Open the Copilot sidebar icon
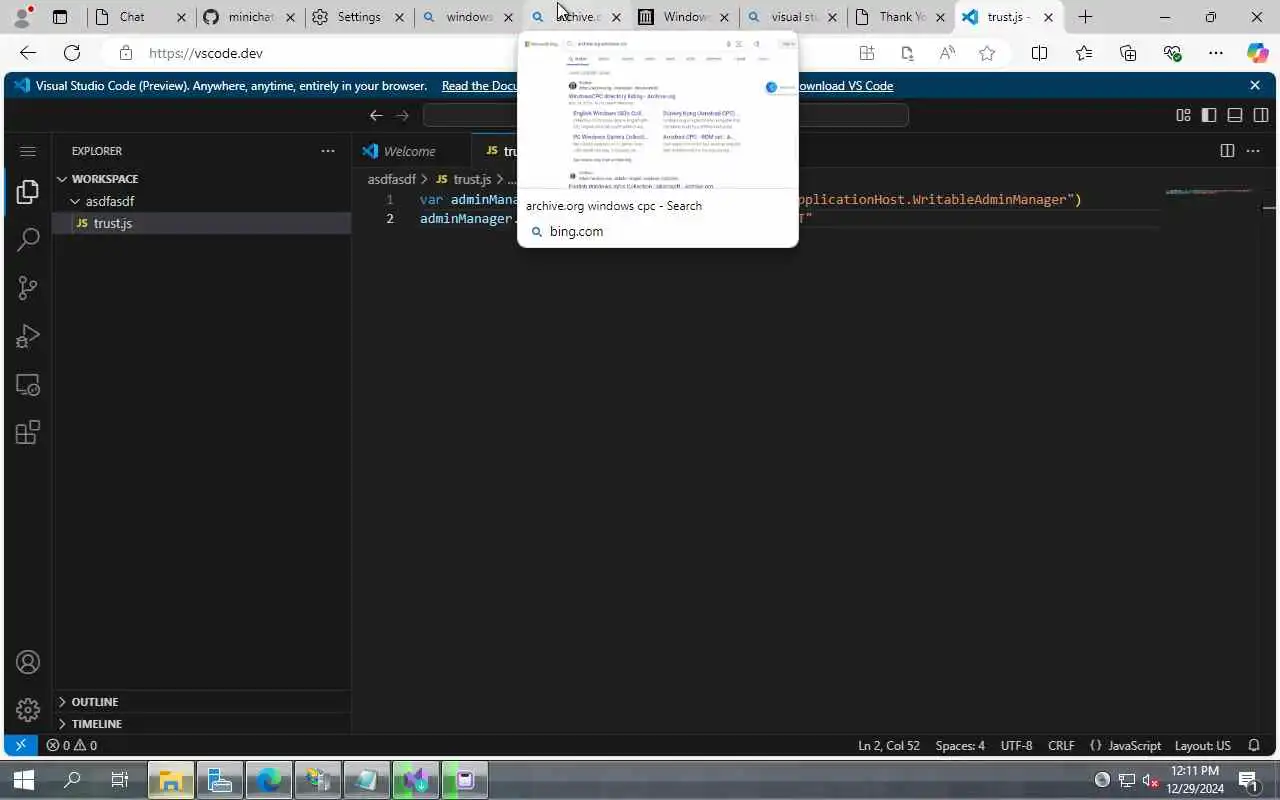This screenshot has width=1280, height=800. tap(1257, 53)
